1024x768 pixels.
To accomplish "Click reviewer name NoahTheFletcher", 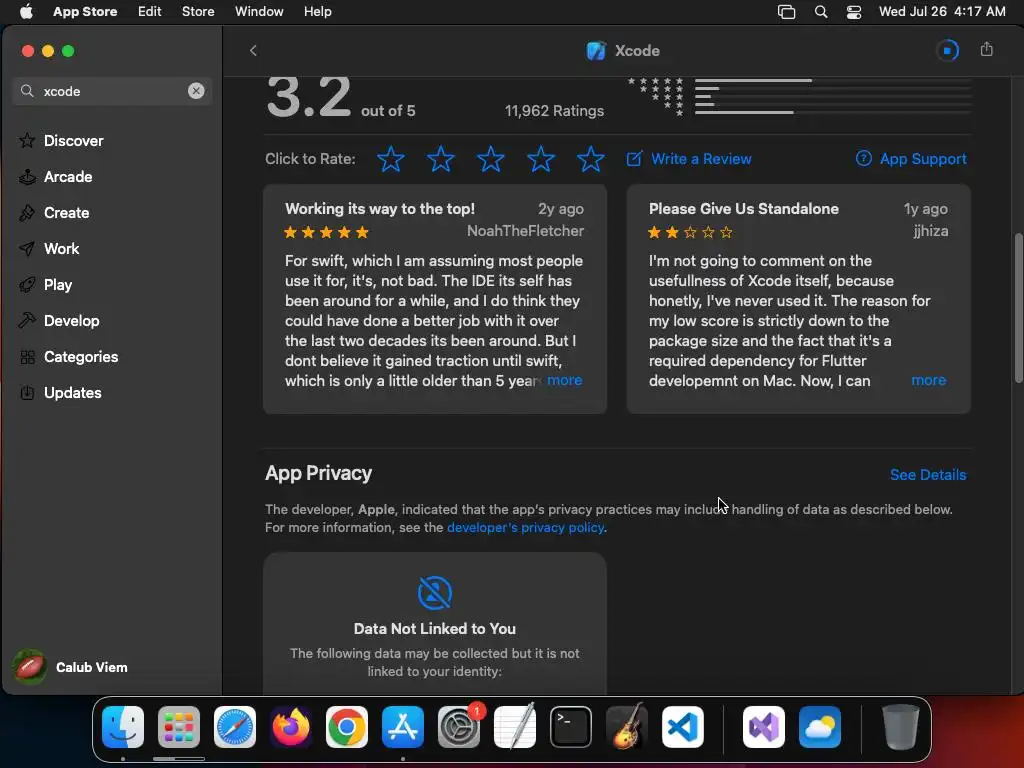I will click(x=525, y=231).
